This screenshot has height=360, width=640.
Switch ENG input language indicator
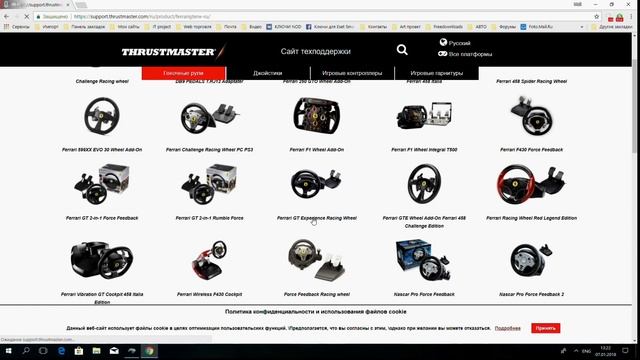click(x=587, y=351)
